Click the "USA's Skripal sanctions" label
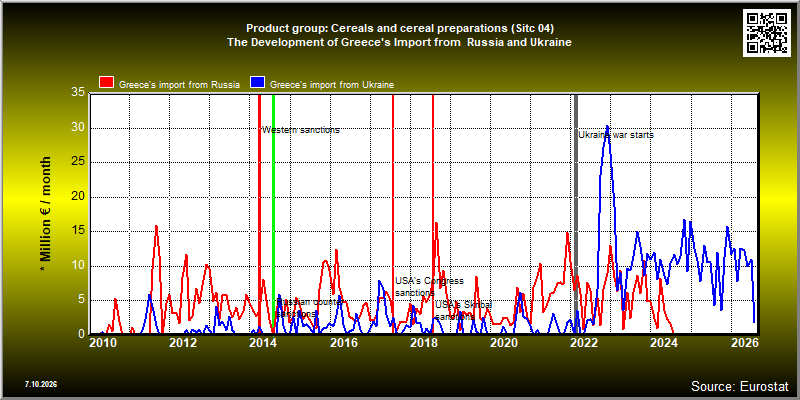800x400 pixels. (x=463, y=310)
